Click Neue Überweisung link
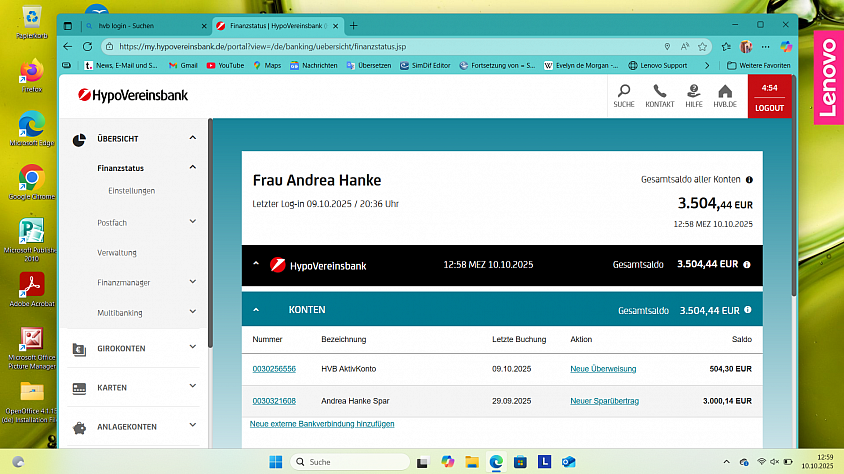The height and width of the screenshot is (474, 844). pyautogui.click(x=603, y=369)
